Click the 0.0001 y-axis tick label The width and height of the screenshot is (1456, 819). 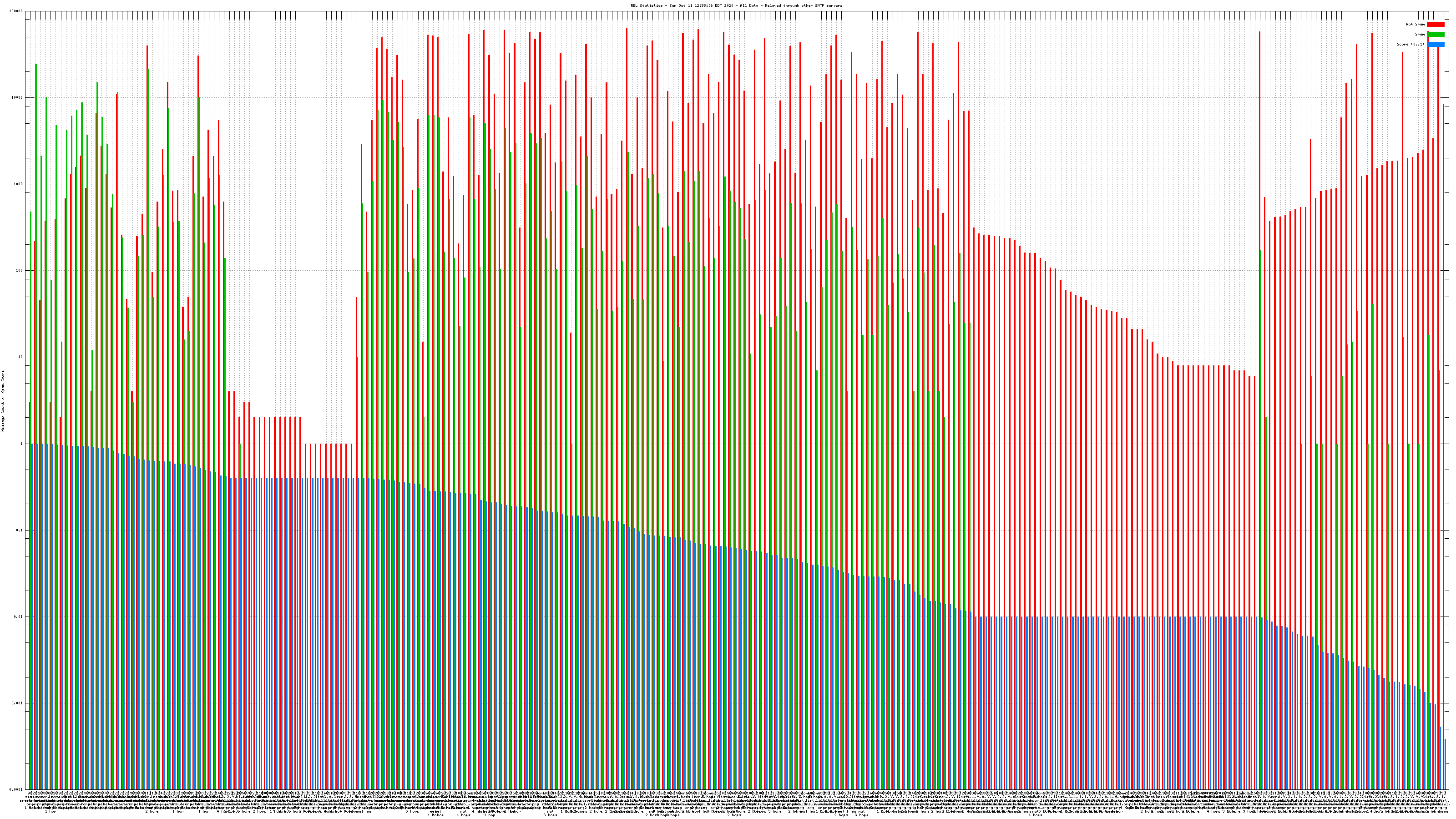(x=16, y=789)
